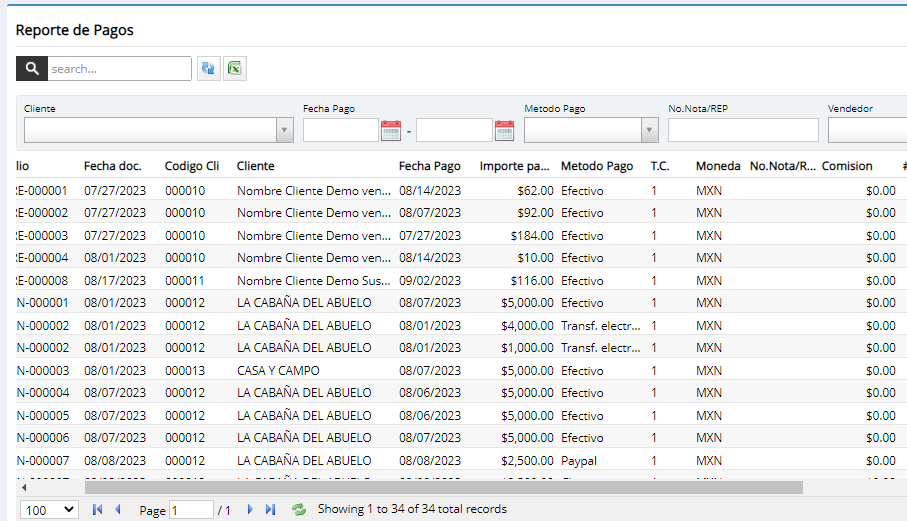Sort by Cliente column header

coord(255,166)
